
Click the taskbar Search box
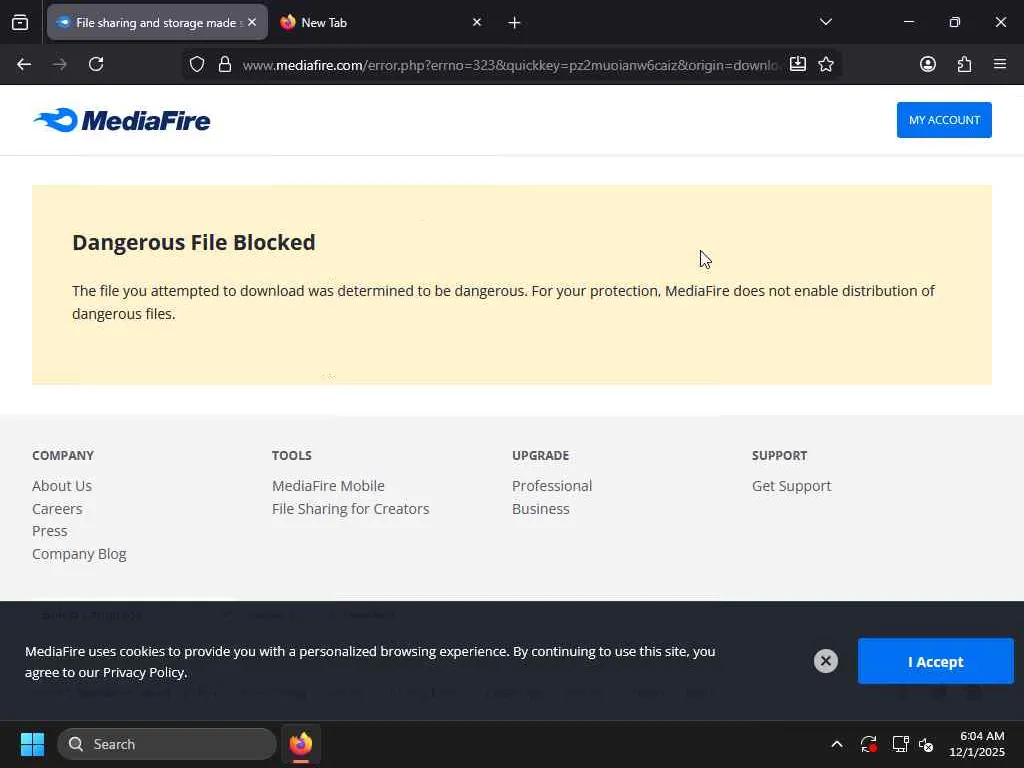167,744
